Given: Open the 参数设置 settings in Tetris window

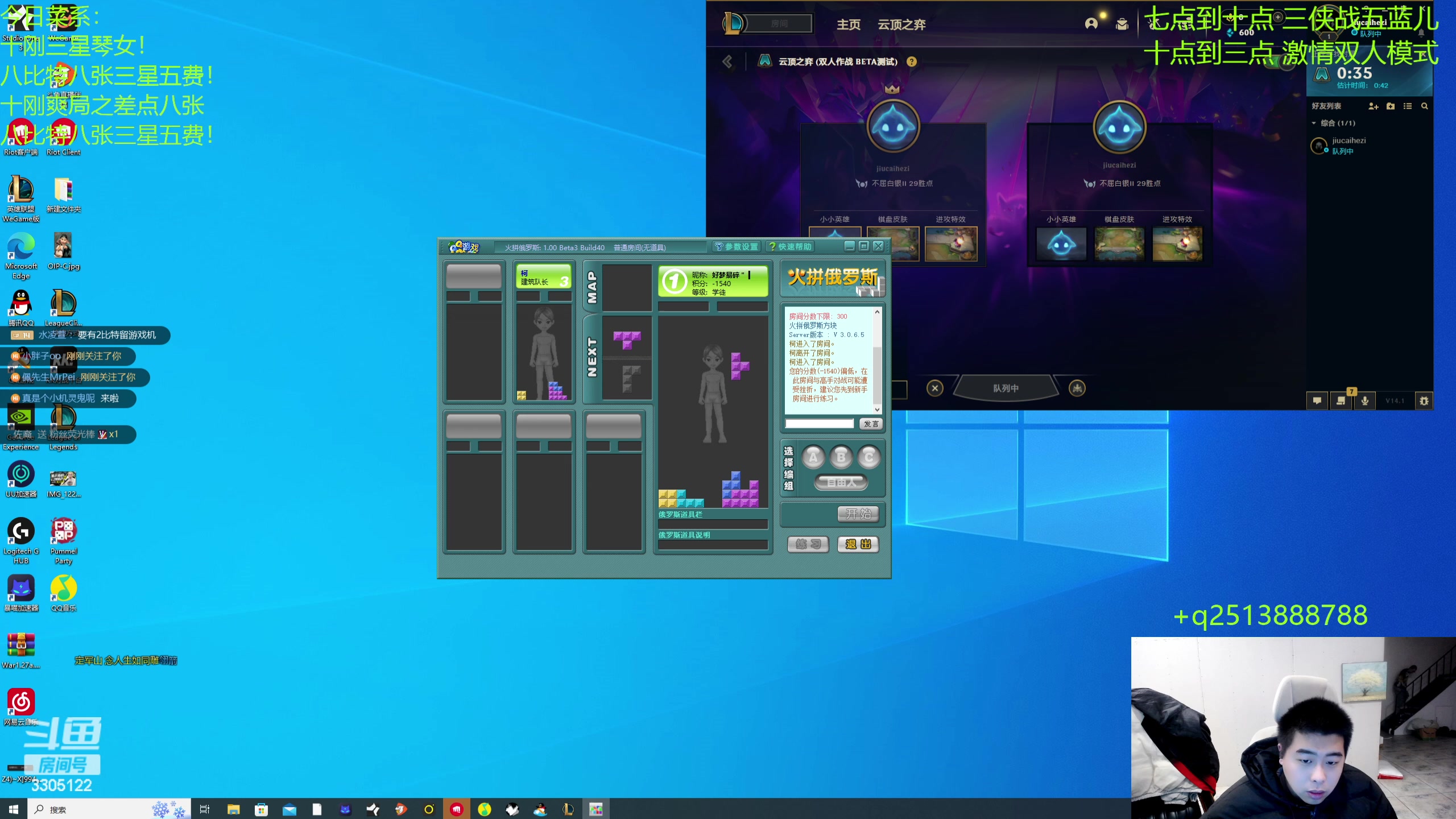Looking at the screenshot, I should (x=737, y=246).
